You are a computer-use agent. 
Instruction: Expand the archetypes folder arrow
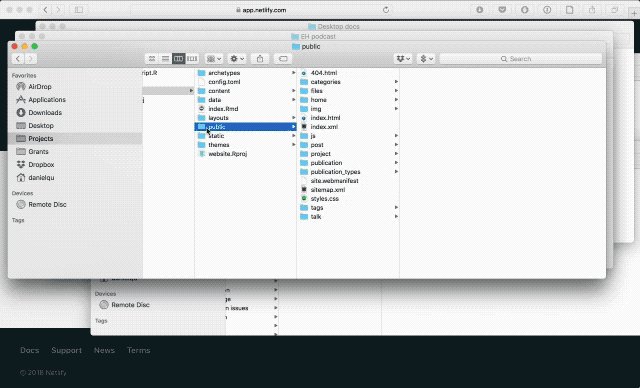coord(293,73)
